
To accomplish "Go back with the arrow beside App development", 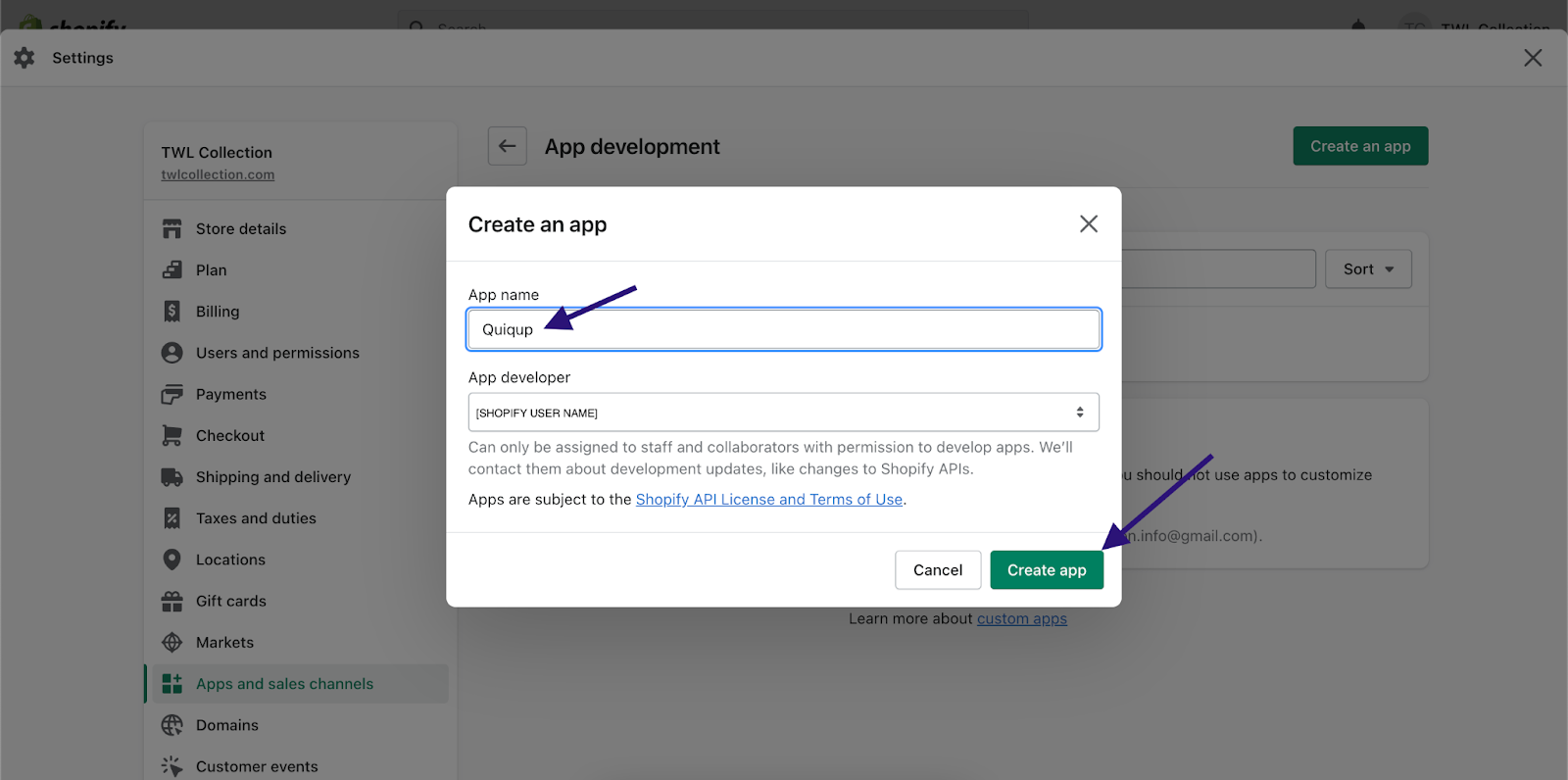I will pos(508,146).
